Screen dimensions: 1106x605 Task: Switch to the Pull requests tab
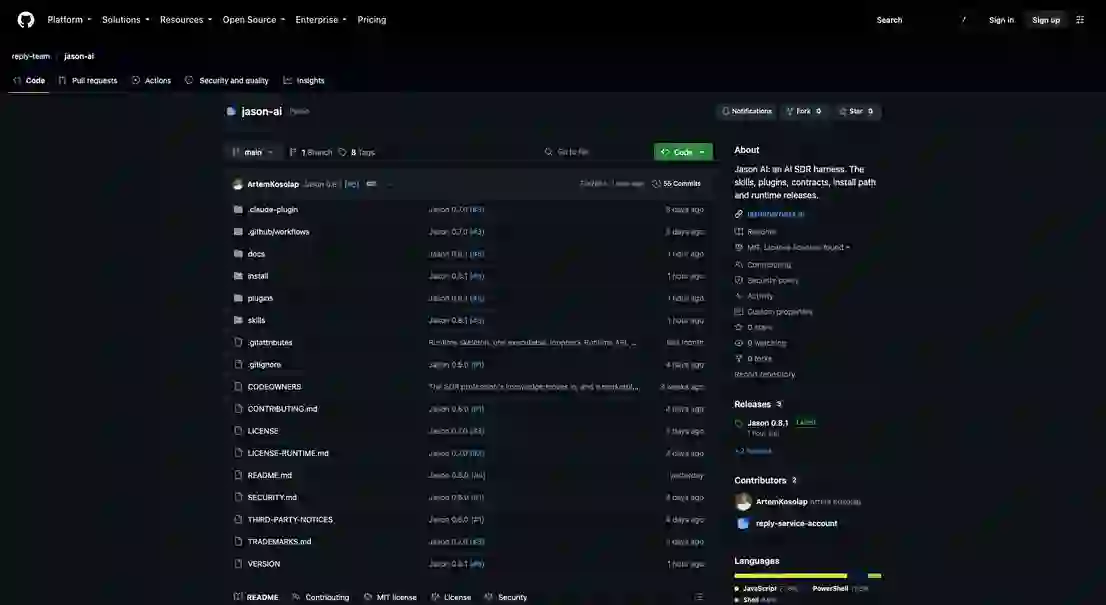(88, 80)
